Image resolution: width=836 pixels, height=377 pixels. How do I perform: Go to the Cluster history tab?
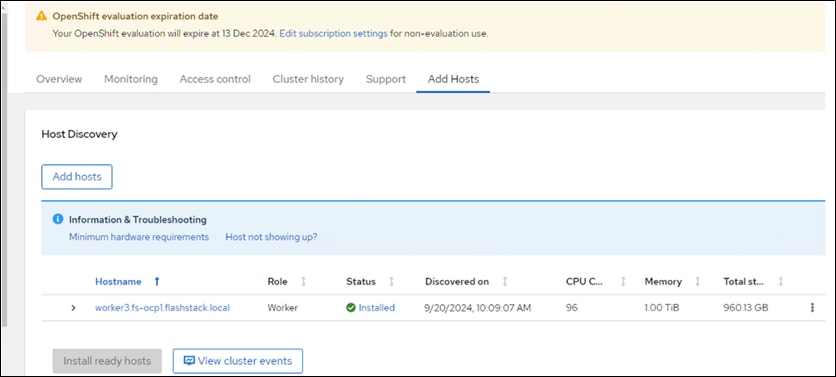[x=308, y=79]
